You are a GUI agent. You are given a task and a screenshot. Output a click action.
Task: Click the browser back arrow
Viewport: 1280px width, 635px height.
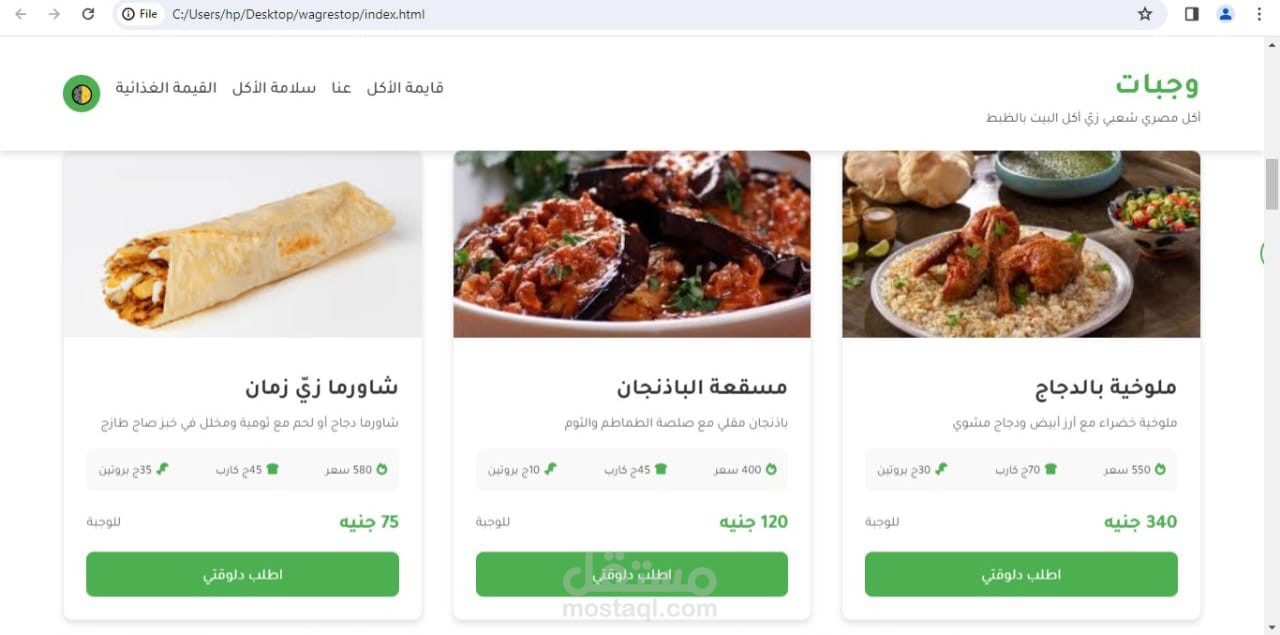(x=21, y=14)
